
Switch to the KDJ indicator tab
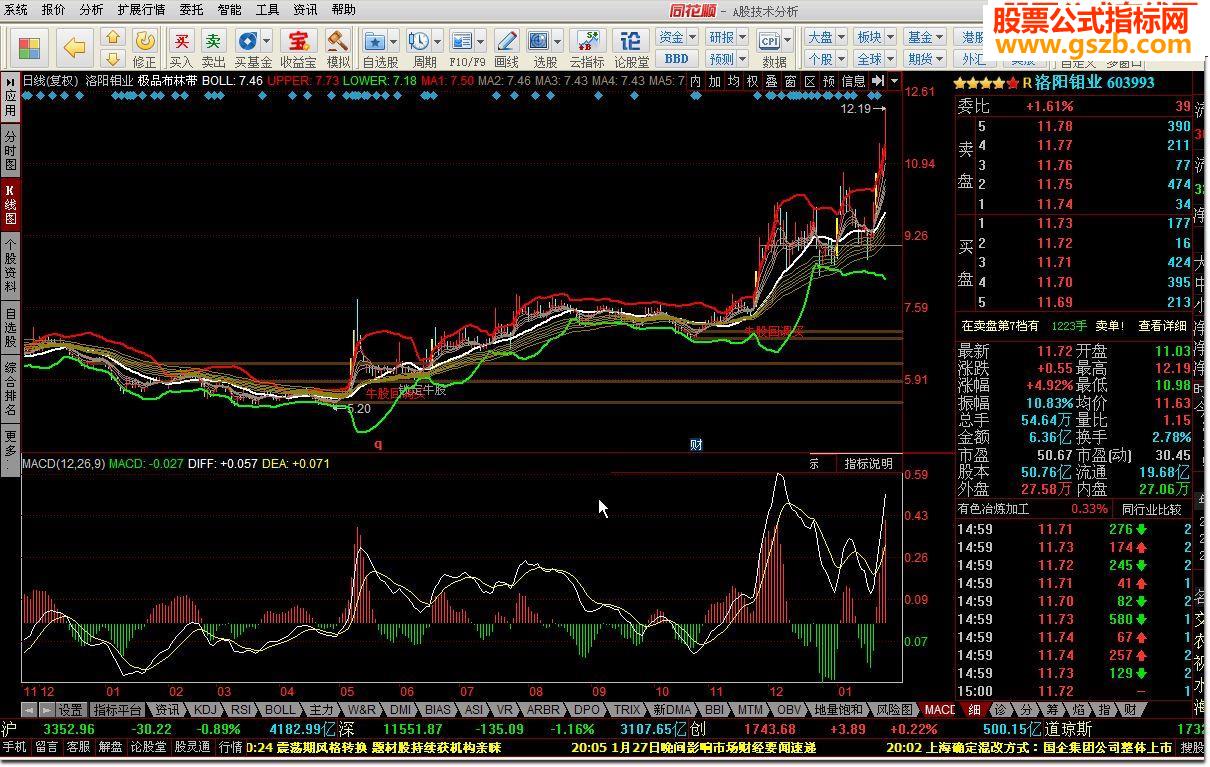pos(205,710)
